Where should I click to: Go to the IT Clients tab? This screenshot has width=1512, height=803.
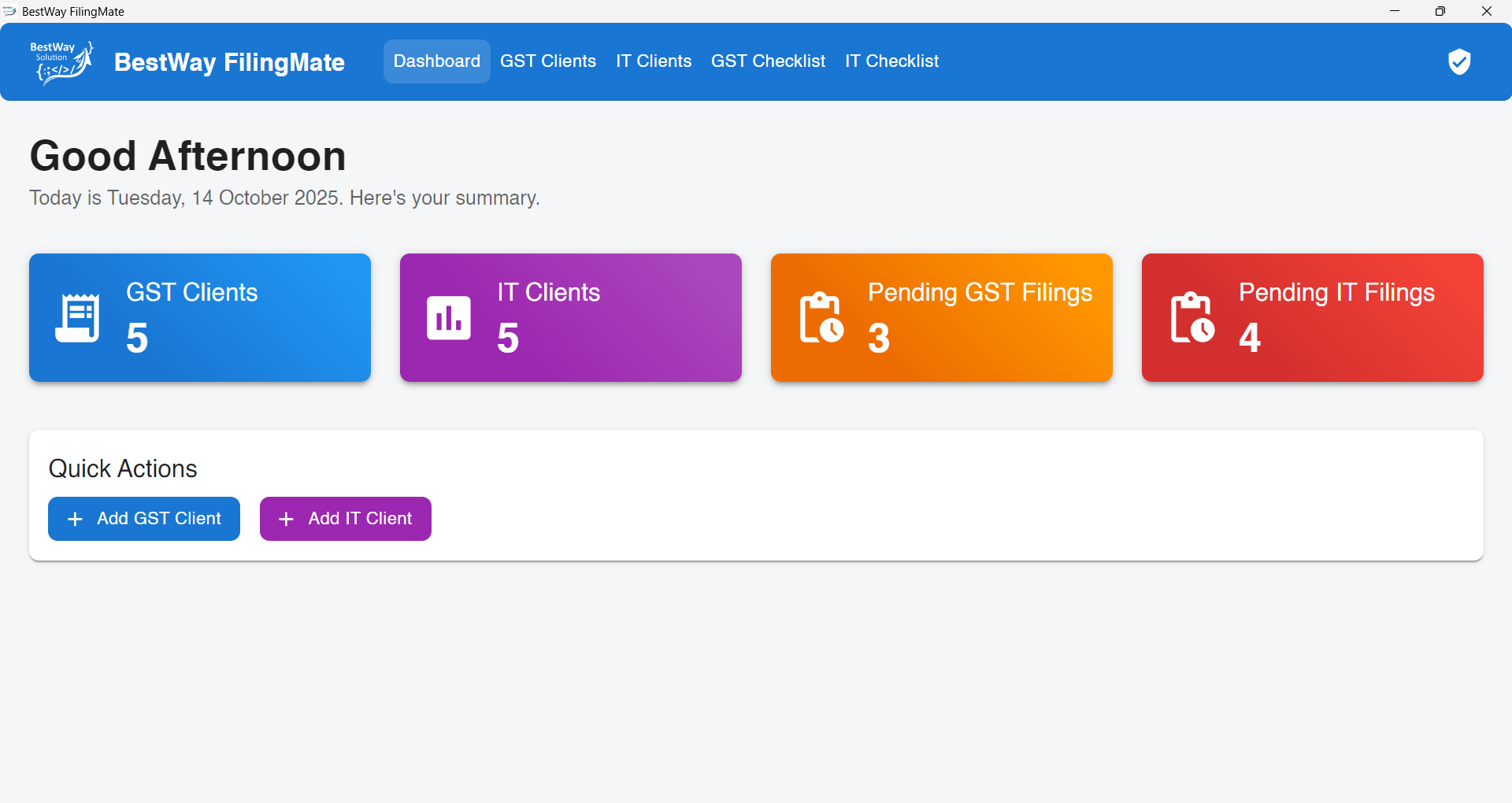654,61
